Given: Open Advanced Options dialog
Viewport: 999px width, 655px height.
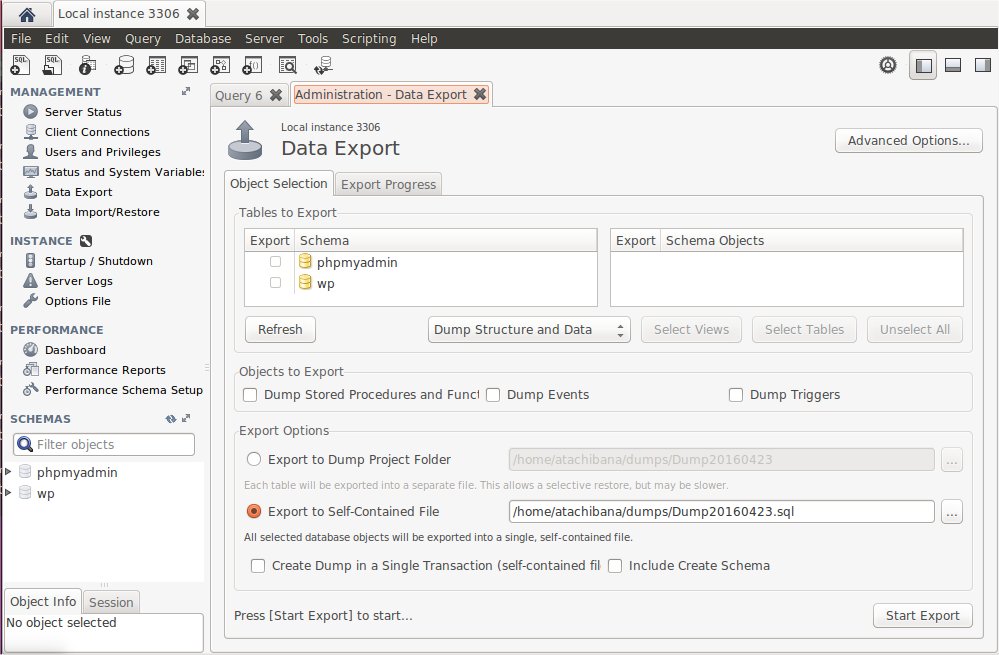Looking at the screenshot, I should (908, 141).
